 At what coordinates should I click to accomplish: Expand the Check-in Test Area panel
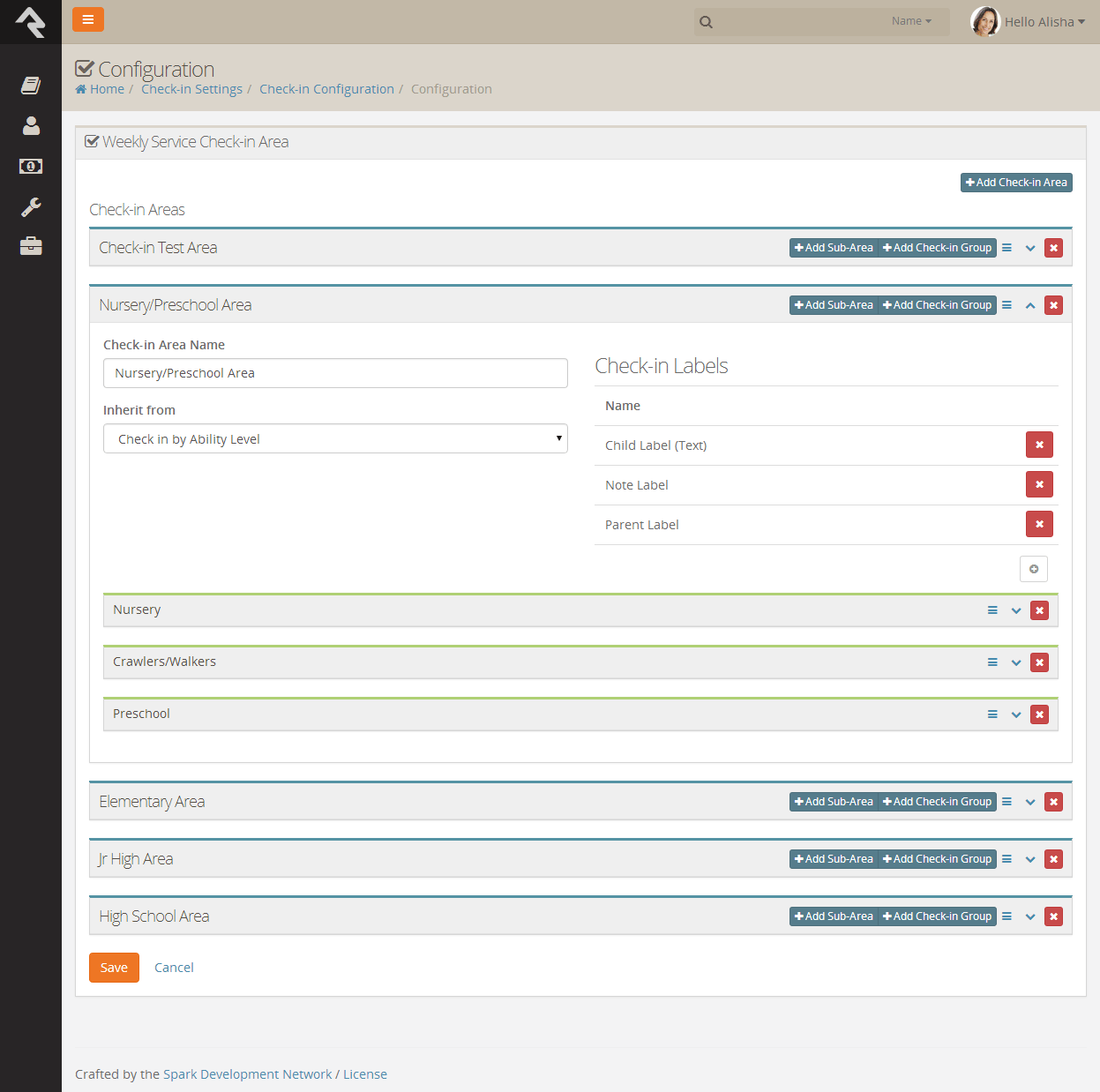[x=1030, y=249]
